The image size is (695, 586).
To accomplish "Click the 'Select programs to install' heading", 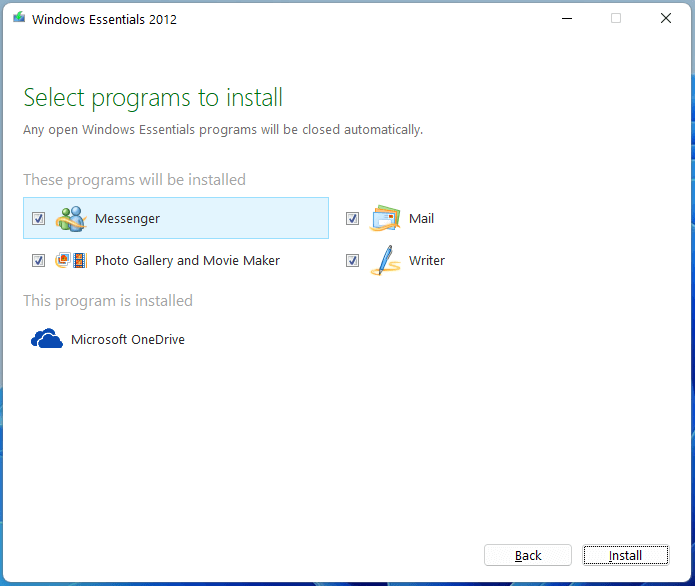I will pos(153,98).
